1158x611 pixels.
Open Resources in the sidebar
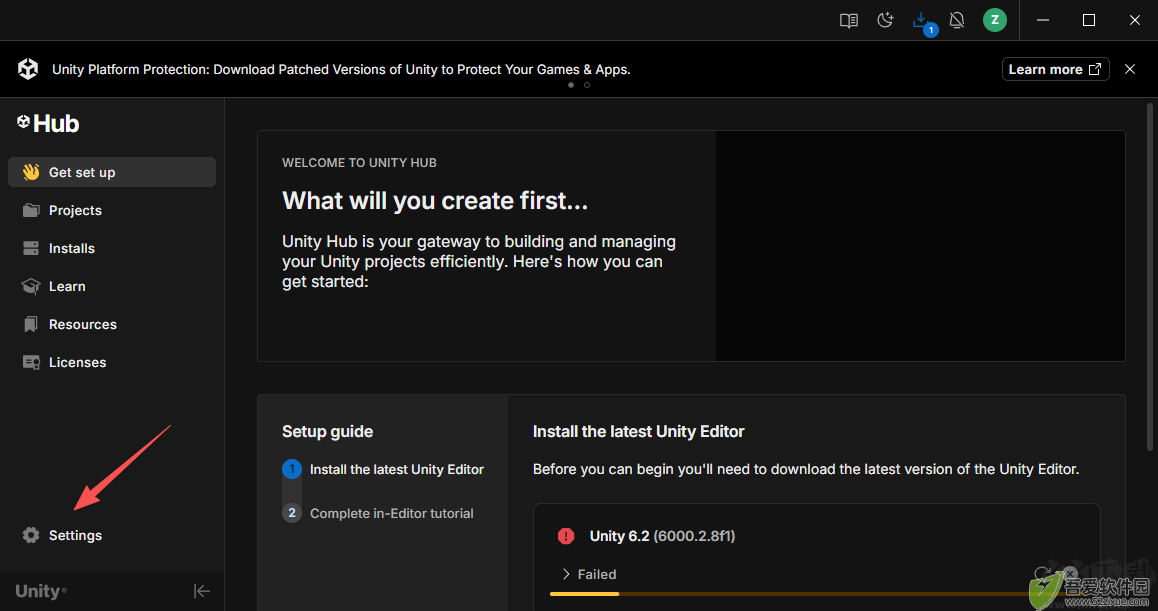pos(112,324)
